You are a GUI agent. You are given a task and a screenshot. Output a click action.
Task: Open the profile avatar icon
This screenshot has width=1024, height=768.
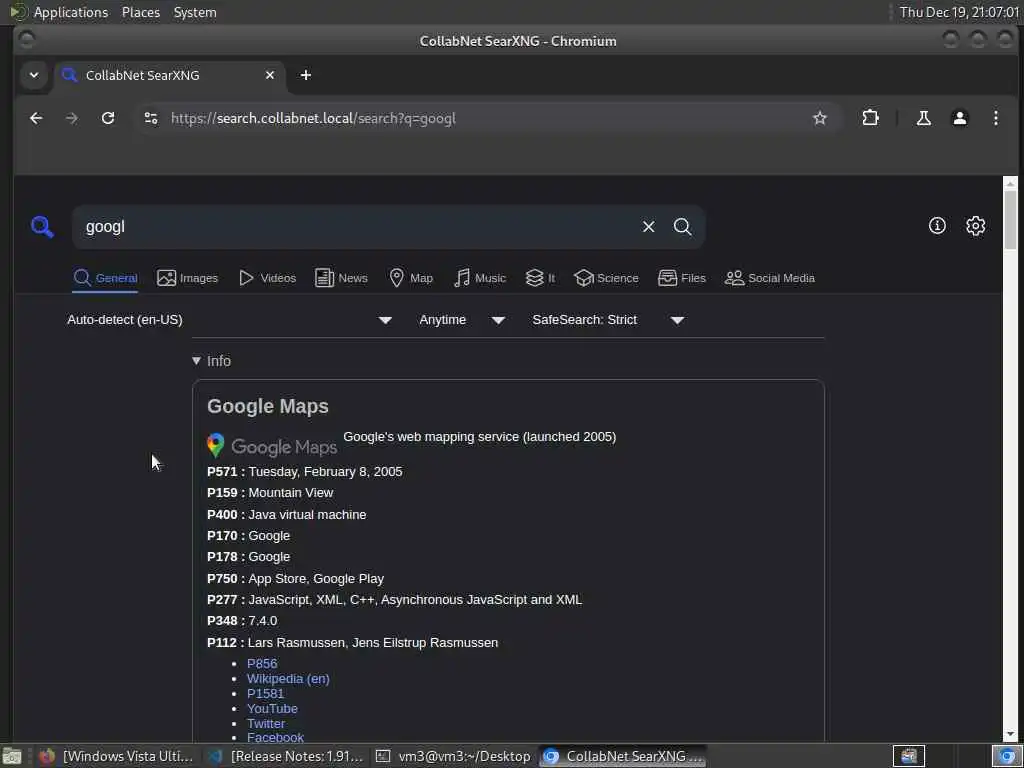(x=959, y=118)
